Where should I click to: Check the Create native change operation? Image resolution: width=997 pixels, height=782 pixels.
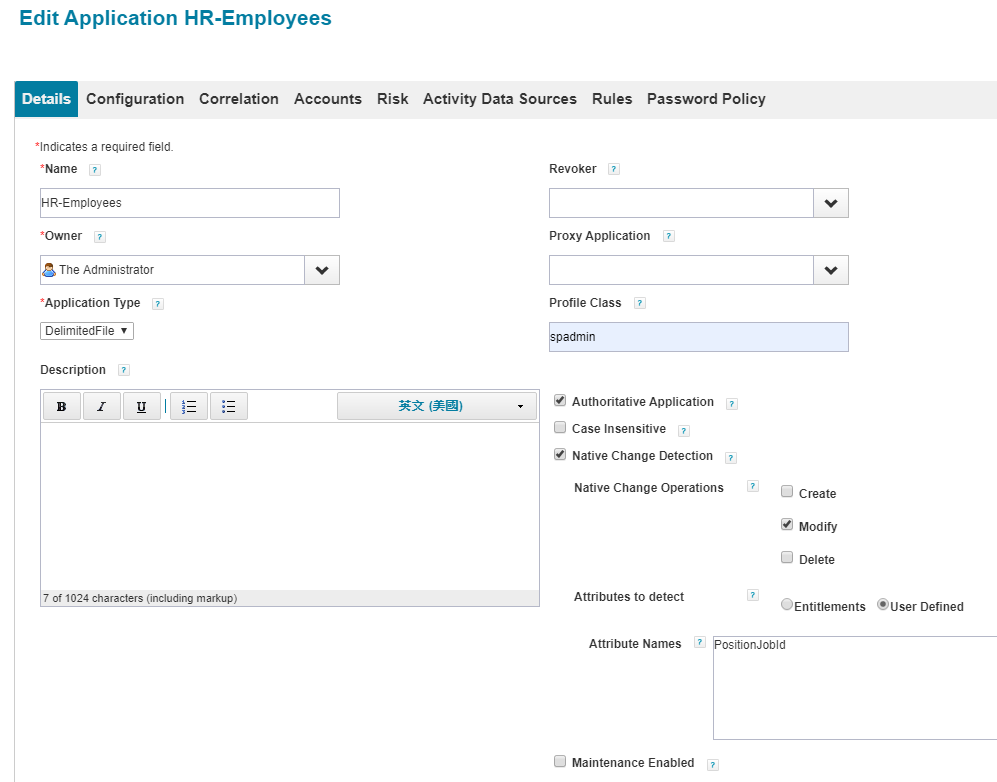[x=787, y=492]
